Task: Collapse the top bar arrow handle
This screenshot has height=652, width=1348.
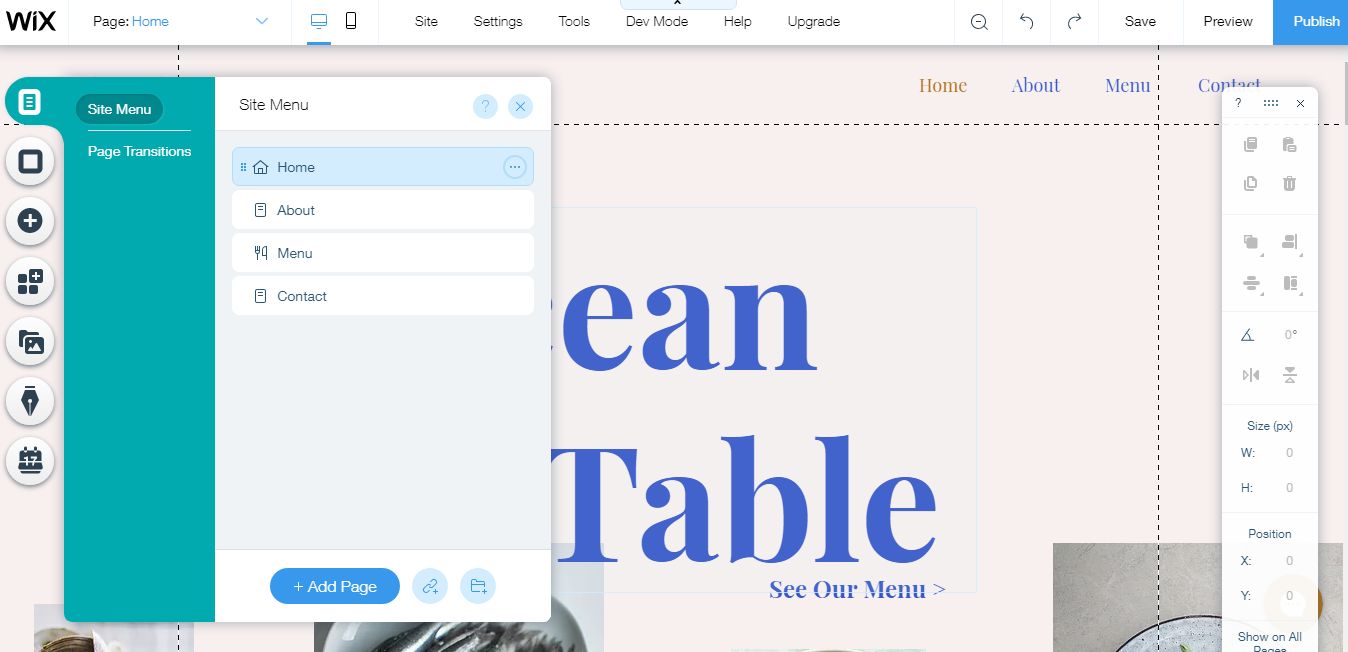Action: [677, 4]
